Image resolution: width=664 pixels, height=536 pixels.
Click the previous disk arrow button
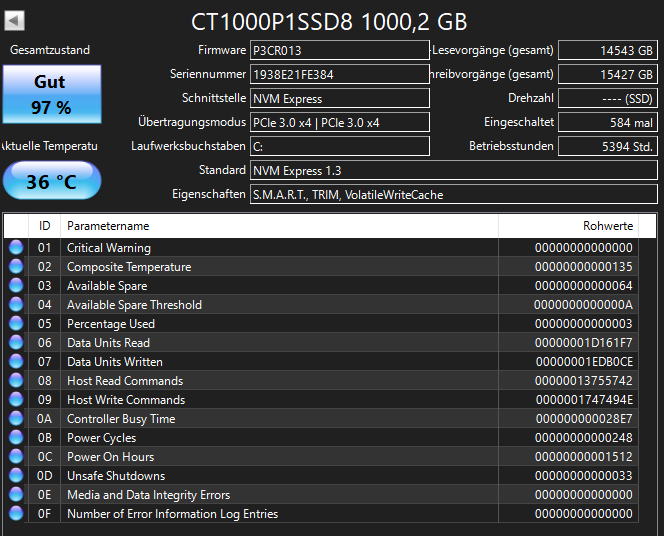pos(14,20)
